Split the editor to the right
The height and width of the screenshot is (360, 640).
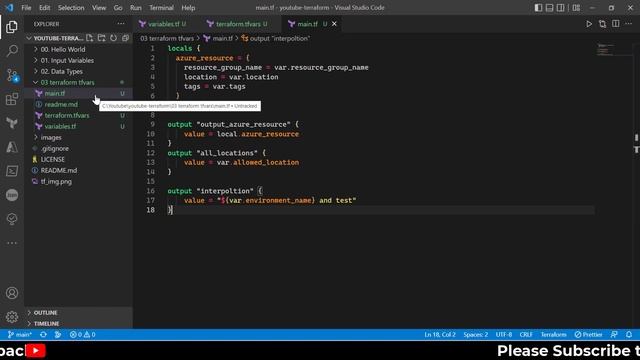pyautogui.click(x=616, y=24)
